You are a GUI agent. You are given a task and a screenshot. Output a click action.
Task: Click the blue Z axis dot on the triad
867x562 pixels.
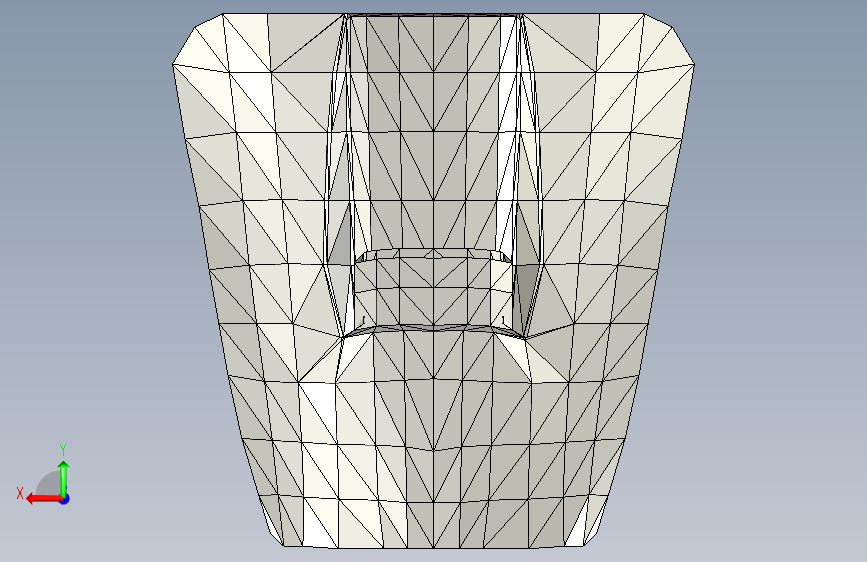pyautogui.click(x=65, y=499)
